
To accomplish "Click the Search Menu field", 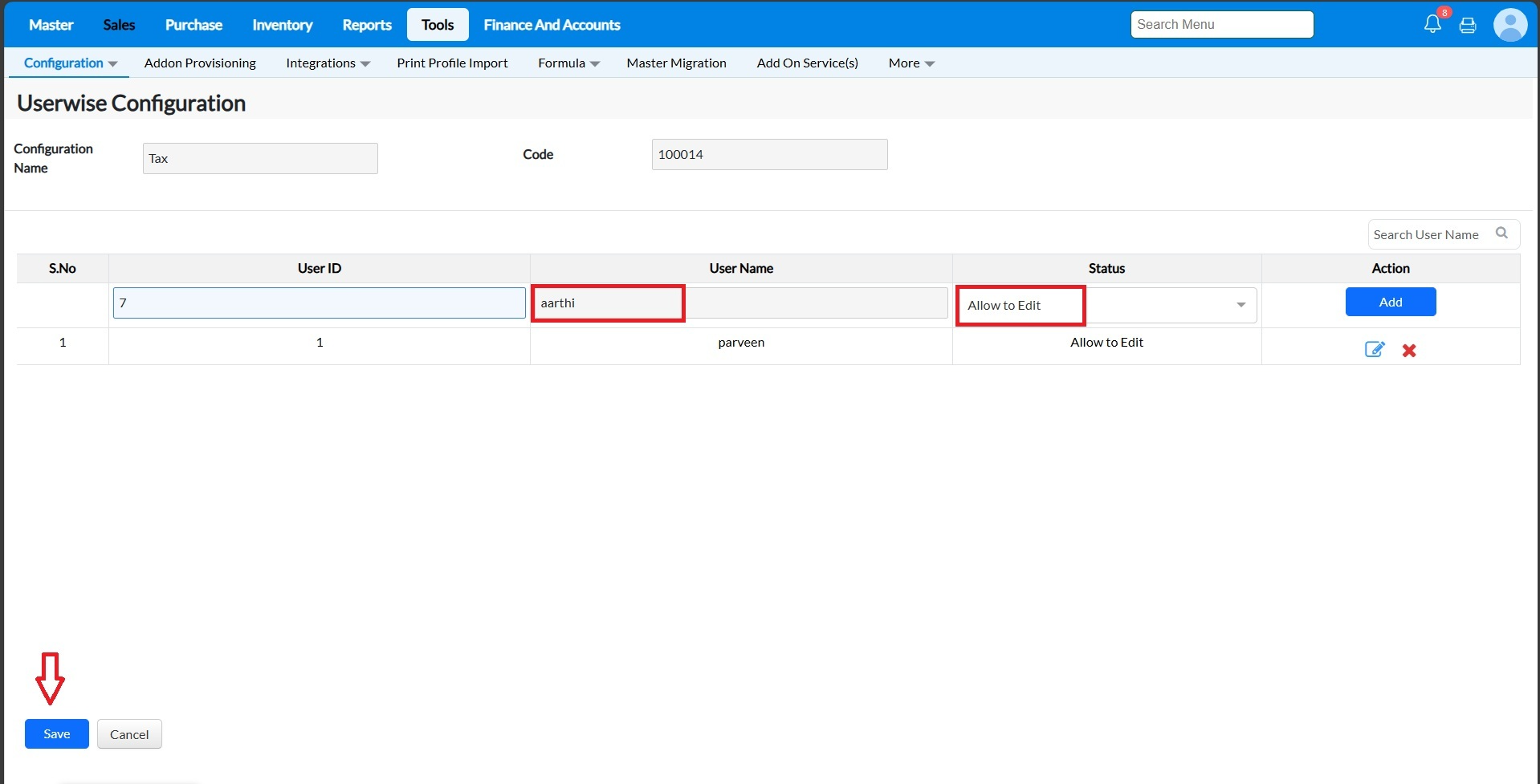I will pos(1221,24).
